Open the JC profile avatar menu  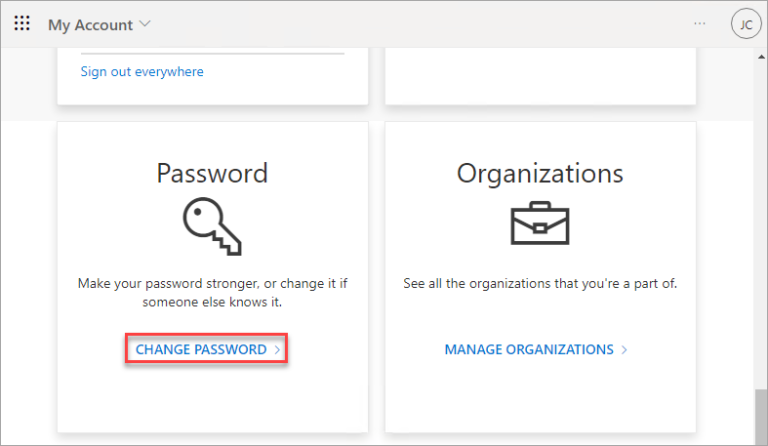(745, 24)
